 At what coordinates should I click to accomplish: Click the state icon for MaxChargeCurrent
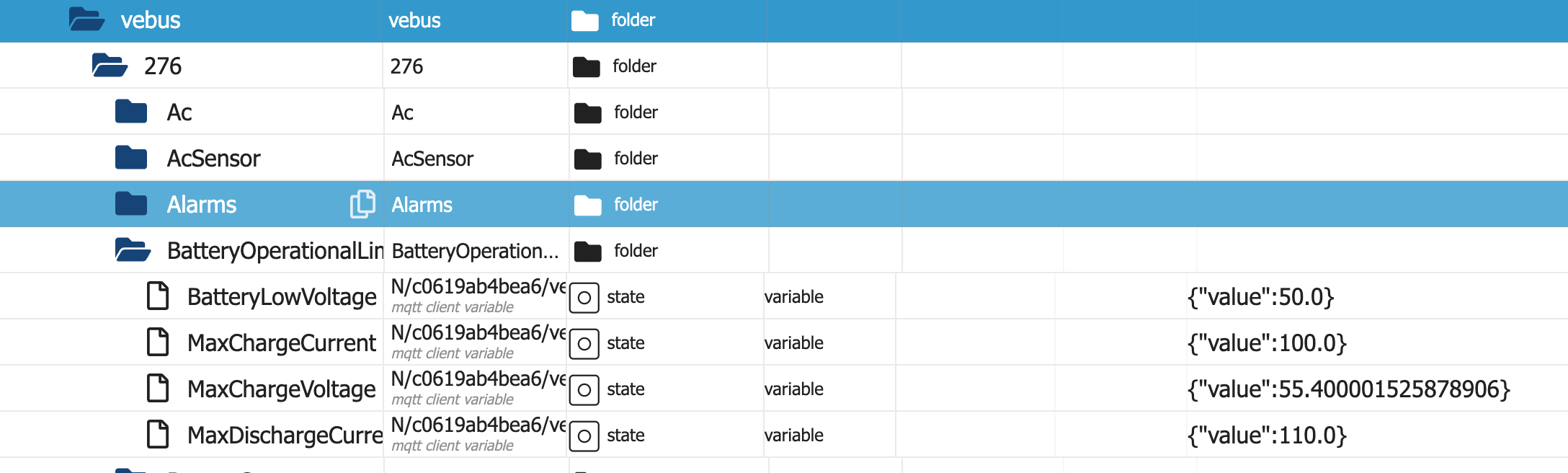(x=584, y=343)
